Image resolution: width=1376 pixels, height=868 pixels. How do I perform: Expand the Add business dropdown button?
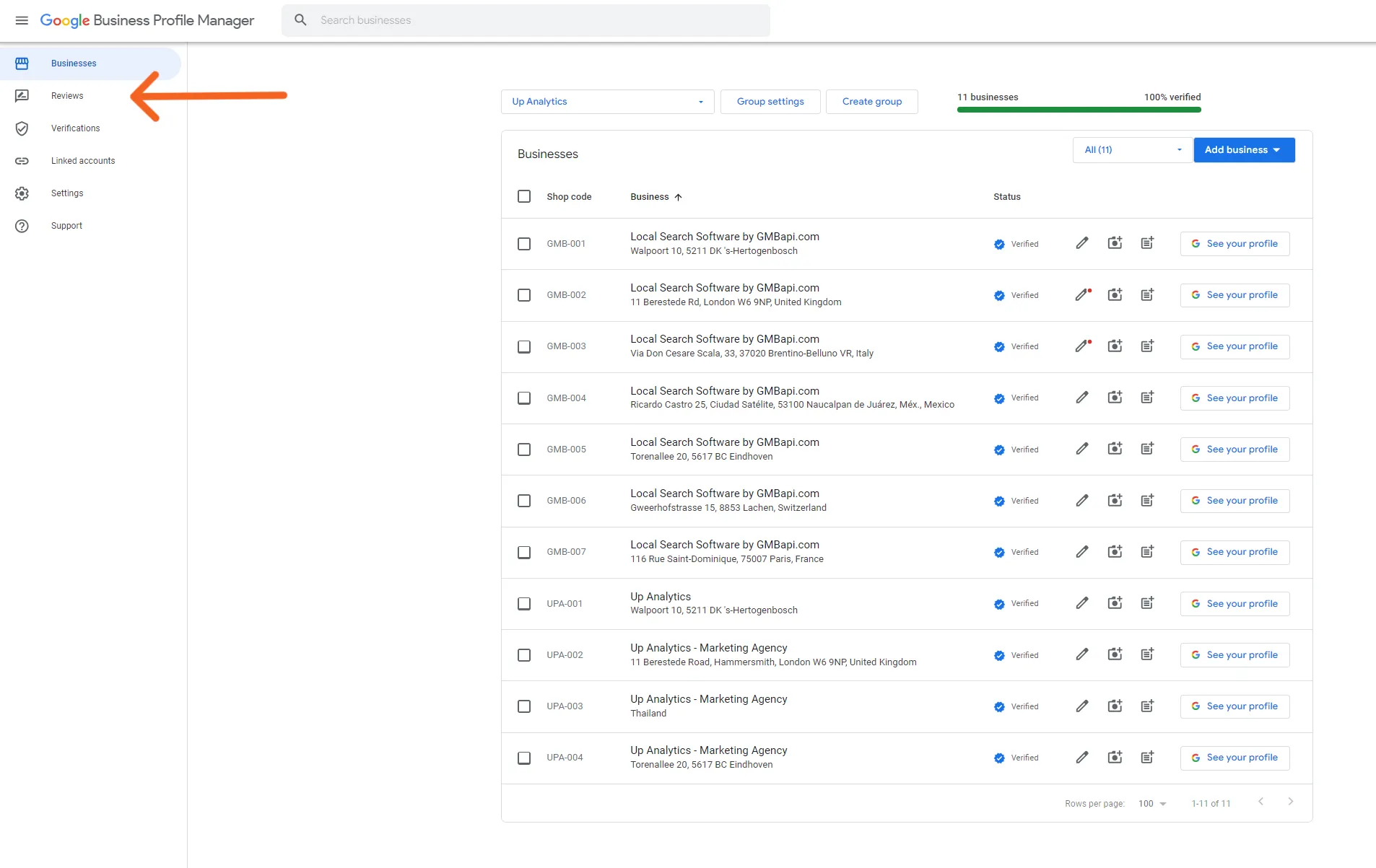click(1243, 150)
